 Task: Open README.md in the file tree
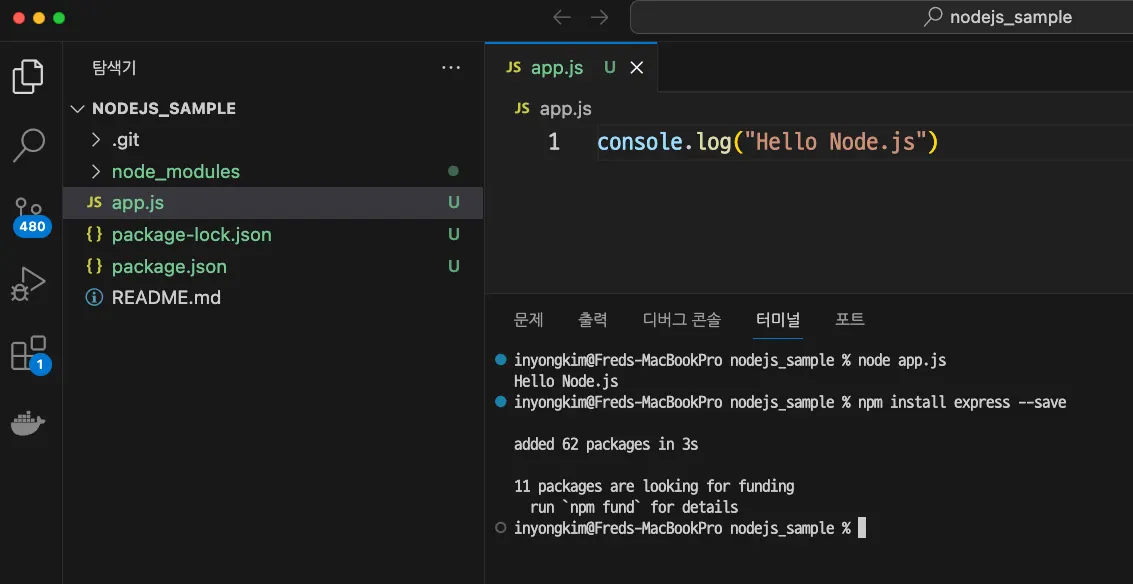(x=166, y=298)
